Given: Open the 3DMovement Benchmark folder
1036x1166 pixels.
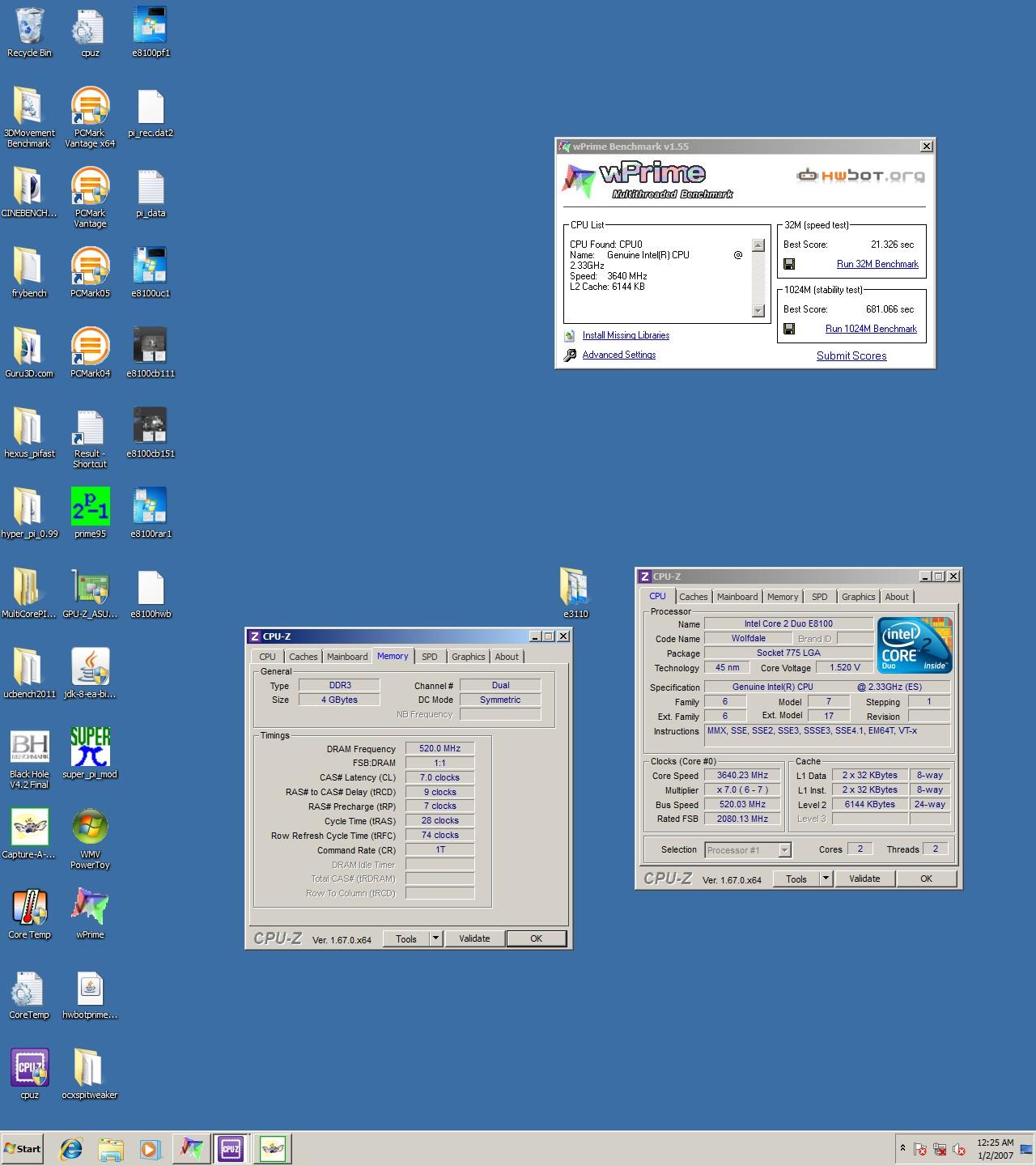Looking at the screenshot, I should [29, 117].
